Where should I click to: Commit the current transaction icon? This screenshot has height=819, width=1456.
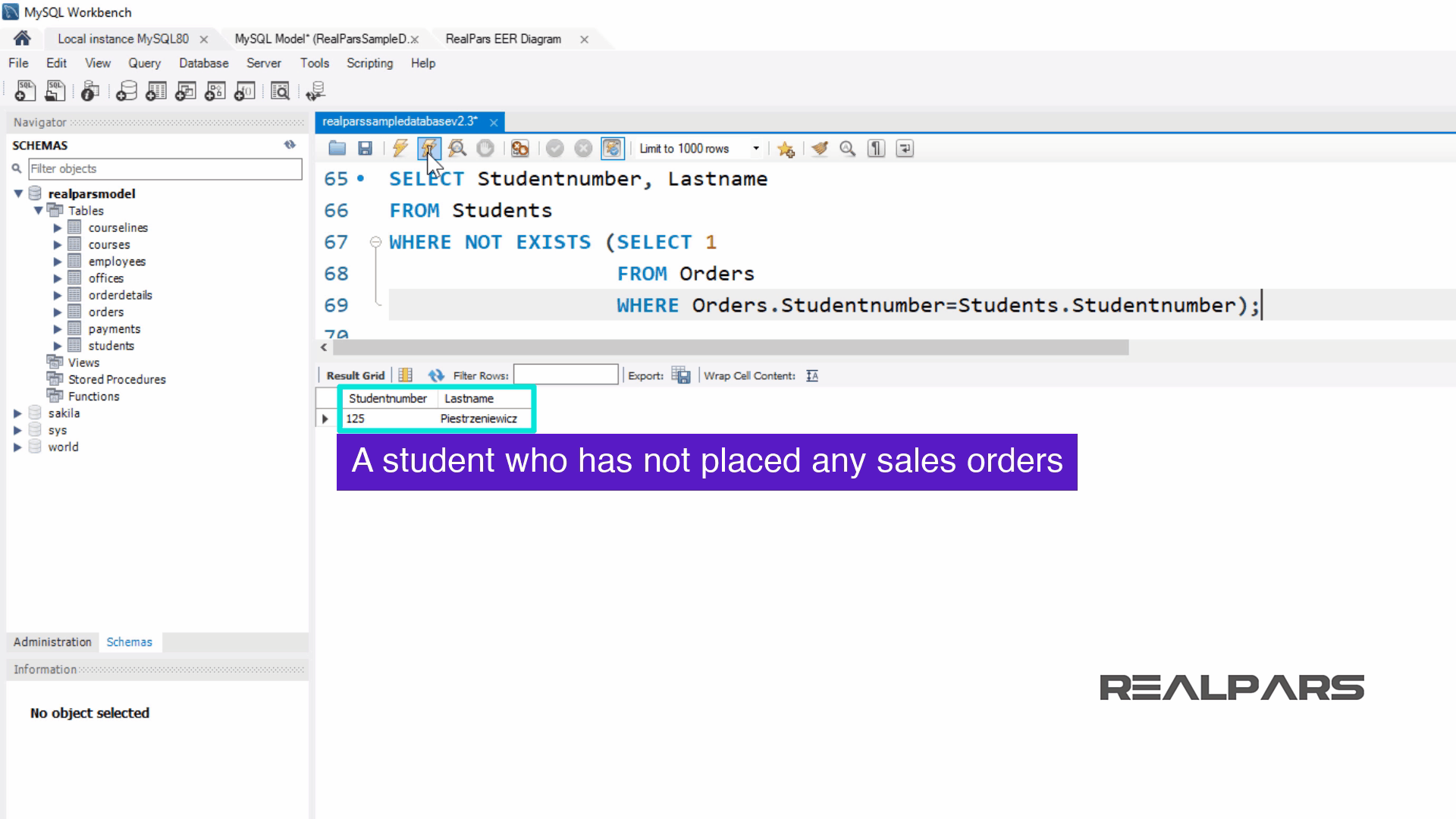coord(555,149)
